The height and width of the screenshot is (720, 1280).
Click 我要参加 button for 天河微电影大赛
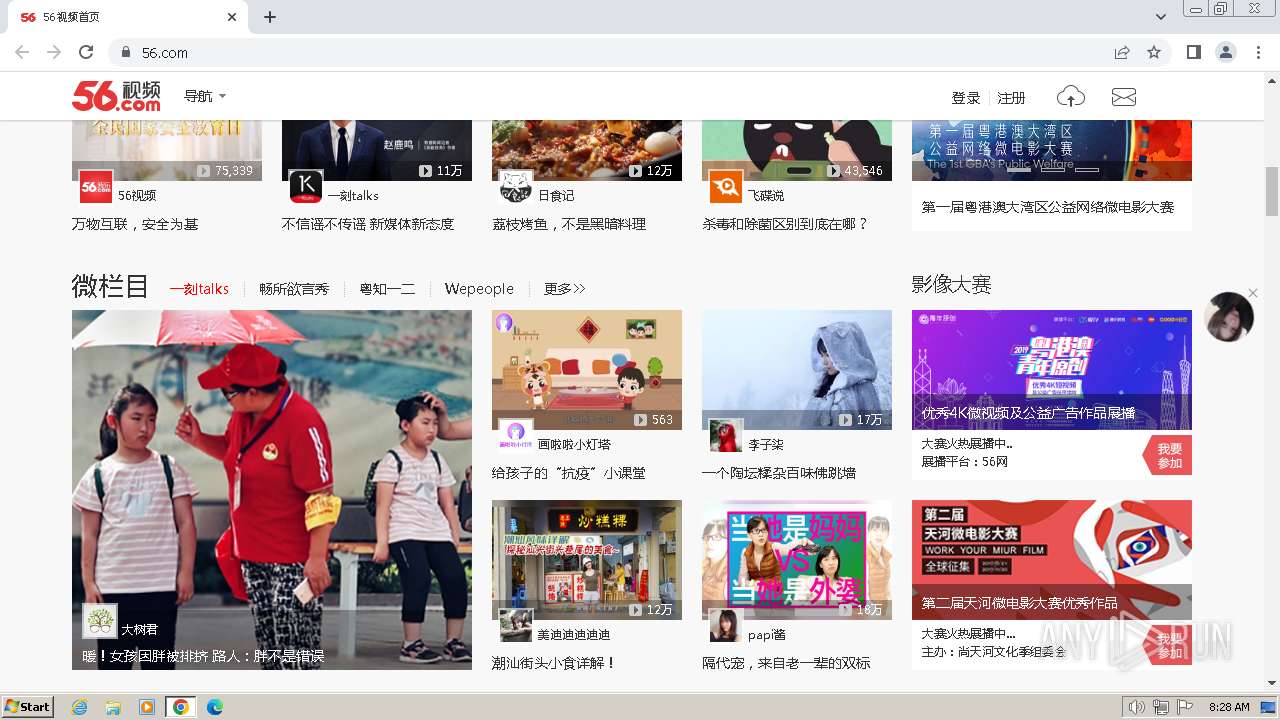[1169, 646]
